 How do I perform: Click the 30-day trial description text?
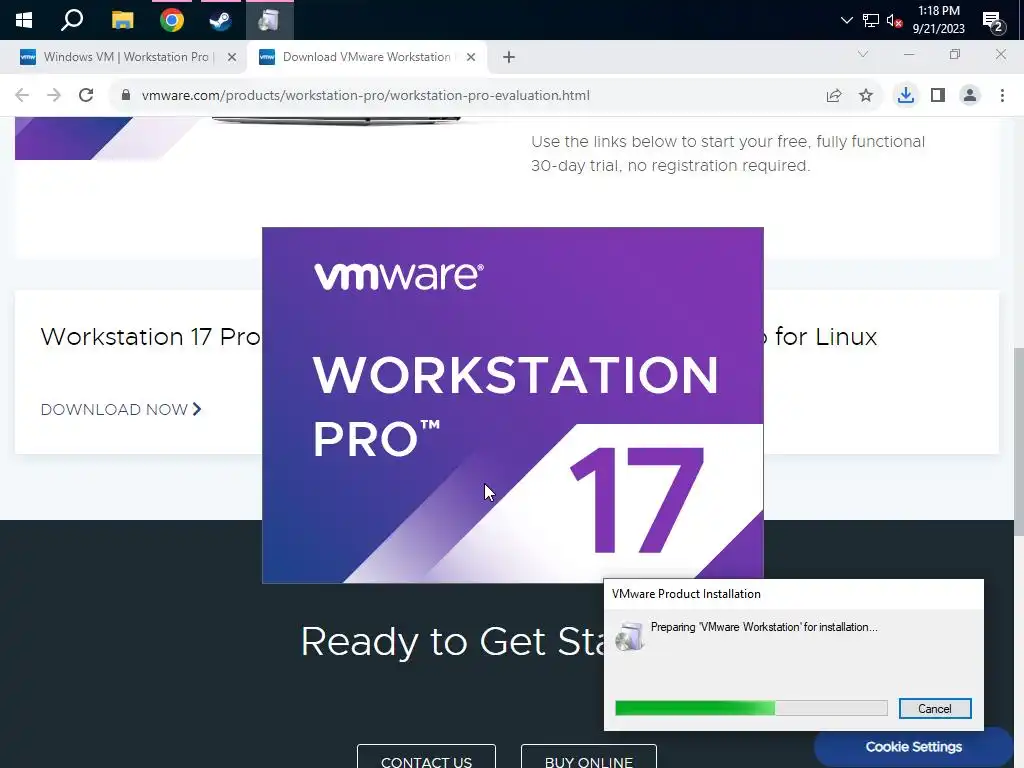728,153
